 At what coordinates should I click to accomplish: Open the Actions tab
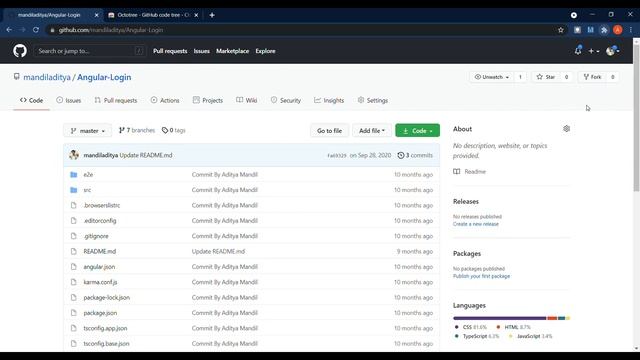pyautogui.click(x=165, y=100)
